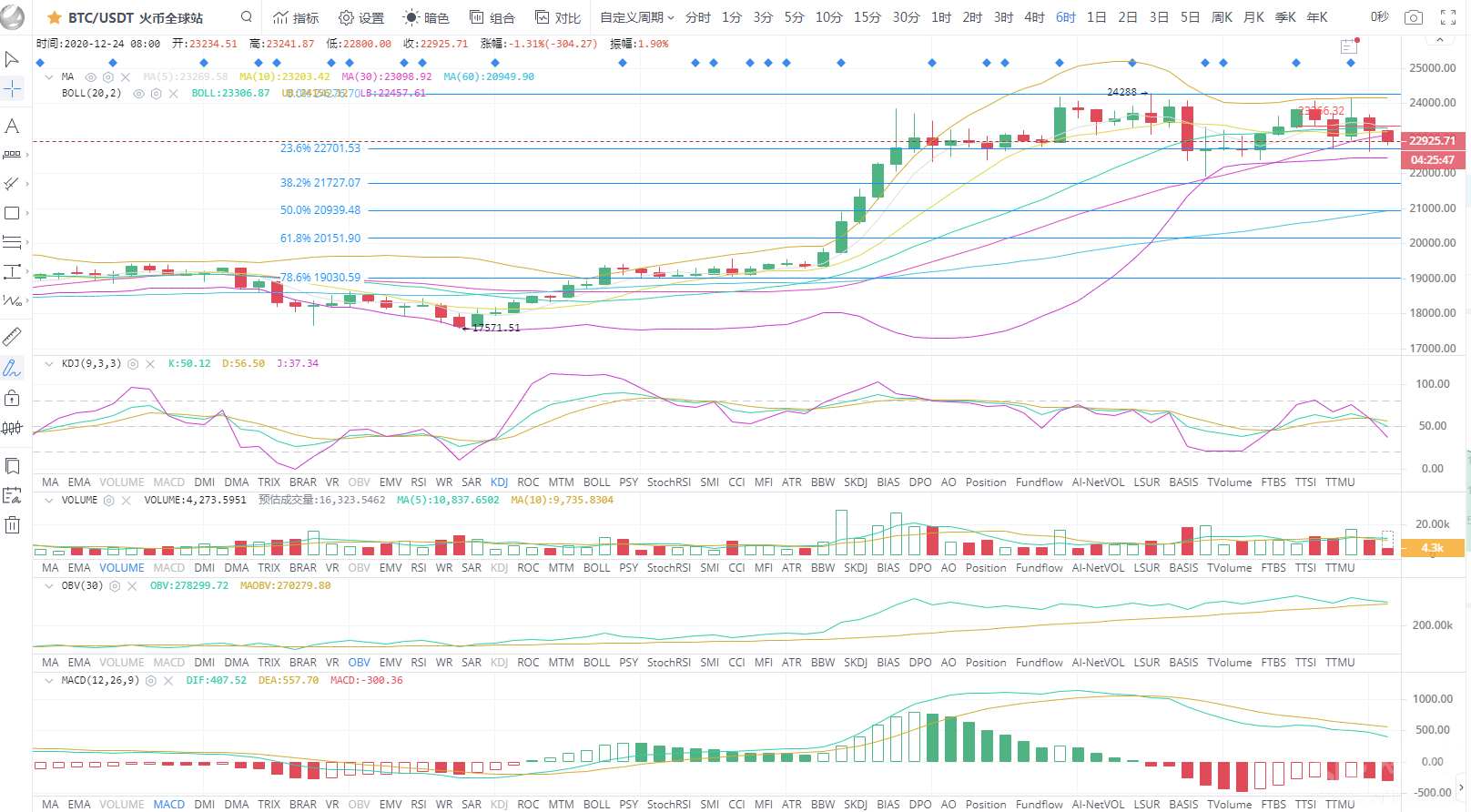The width and height of the screenshot is (1471, 812).
Task: Open the 指标 indicators button
Action: coord(296,17)
